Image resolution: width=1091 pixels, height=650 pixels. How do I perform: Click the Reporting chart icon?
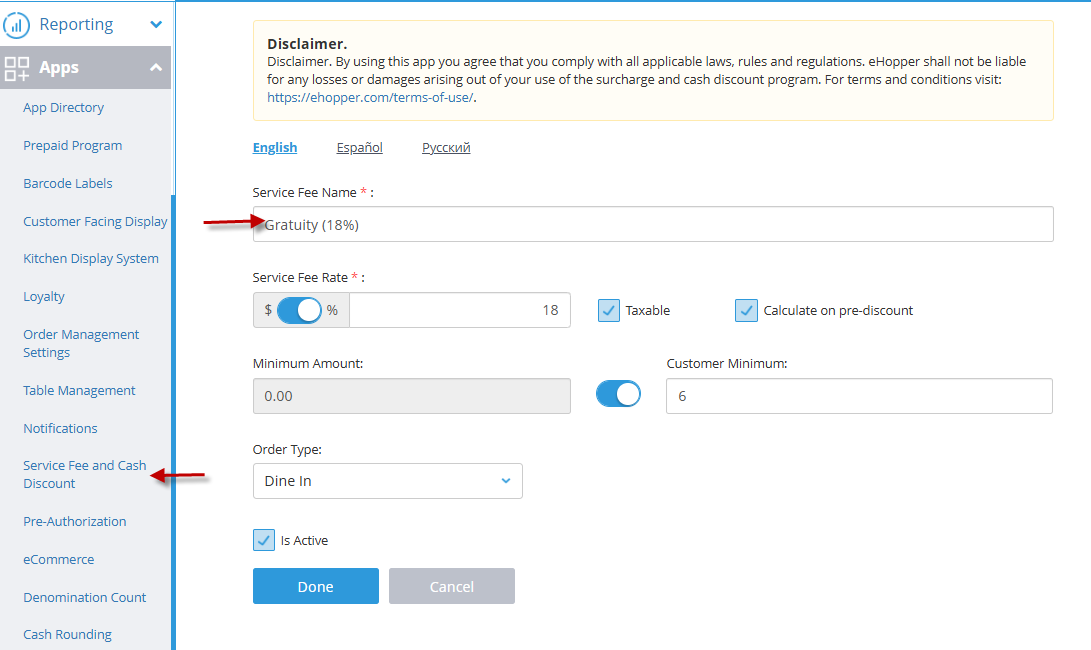coord(17,24)
